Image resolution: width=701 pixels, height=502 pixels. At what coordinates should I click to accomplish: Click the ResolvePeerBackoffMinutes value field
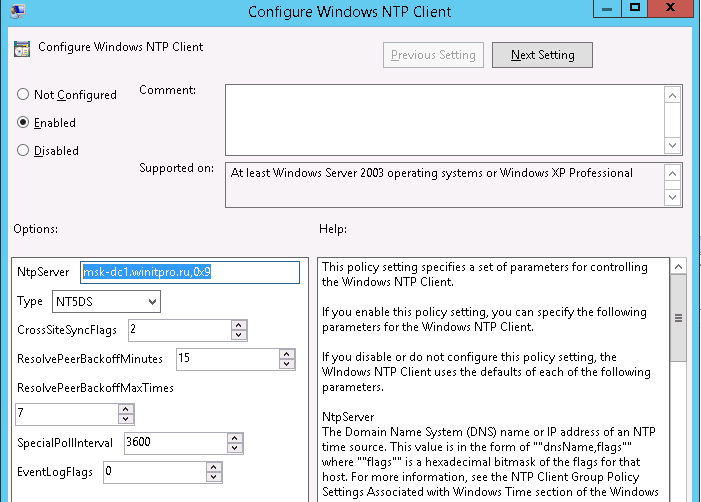point(228,359)
